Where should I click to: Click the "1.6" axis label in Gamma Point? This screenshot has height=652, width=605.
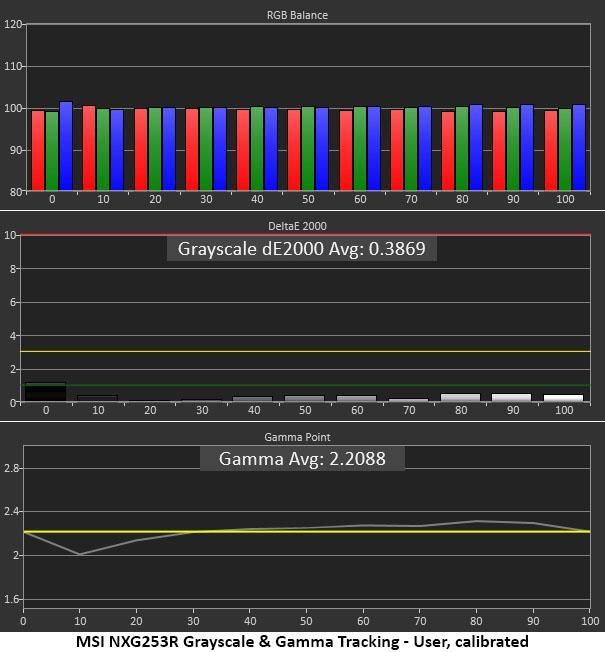[11, 599]
